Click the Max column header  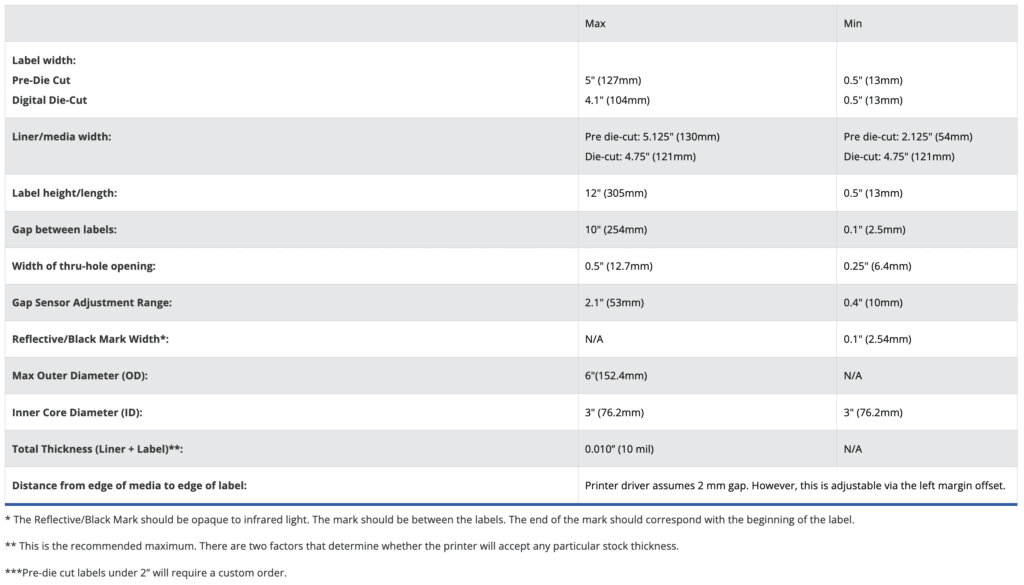pos(595,23)
